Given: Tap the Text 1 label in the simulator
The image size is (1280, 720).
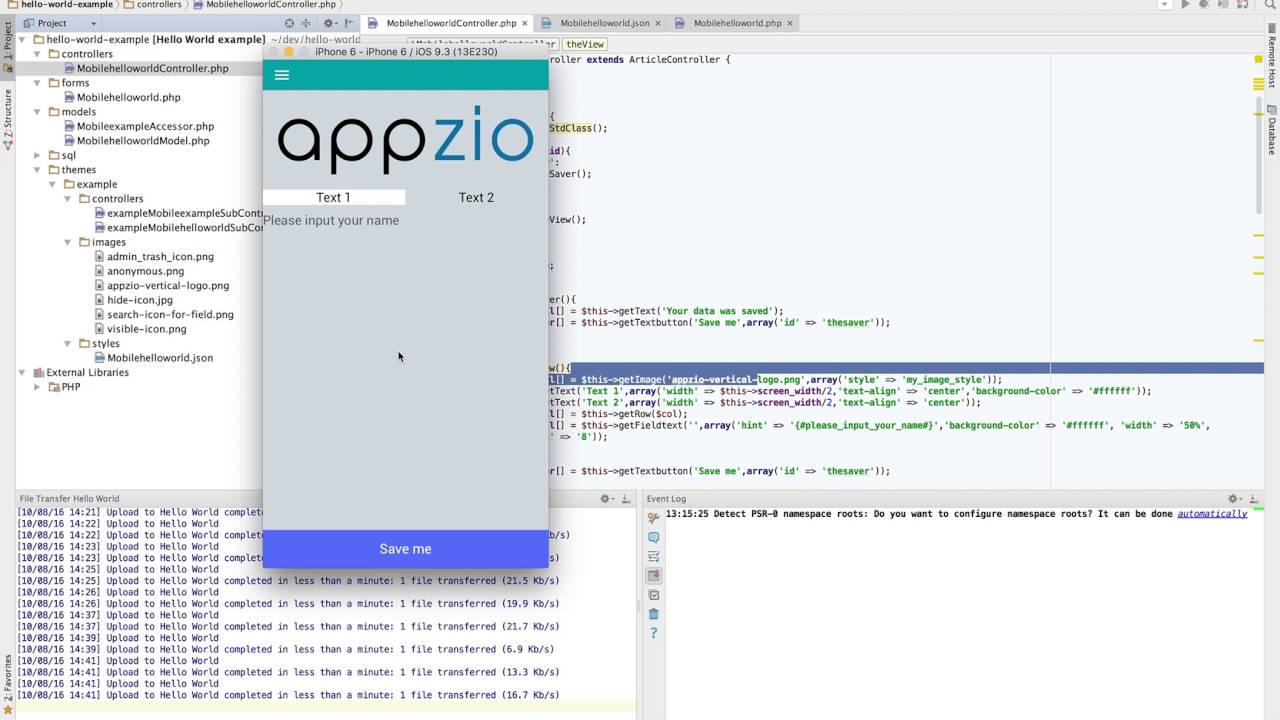Looking at the screenshot, I should click(333, 197).
